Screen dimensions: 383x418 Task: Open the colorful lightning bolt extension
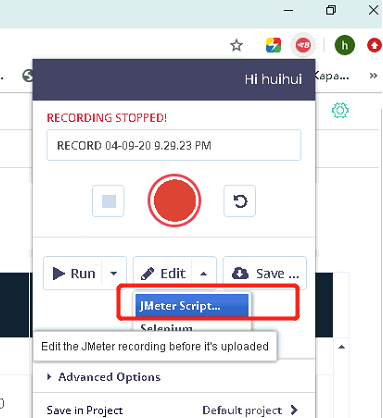tap(273, 45)
